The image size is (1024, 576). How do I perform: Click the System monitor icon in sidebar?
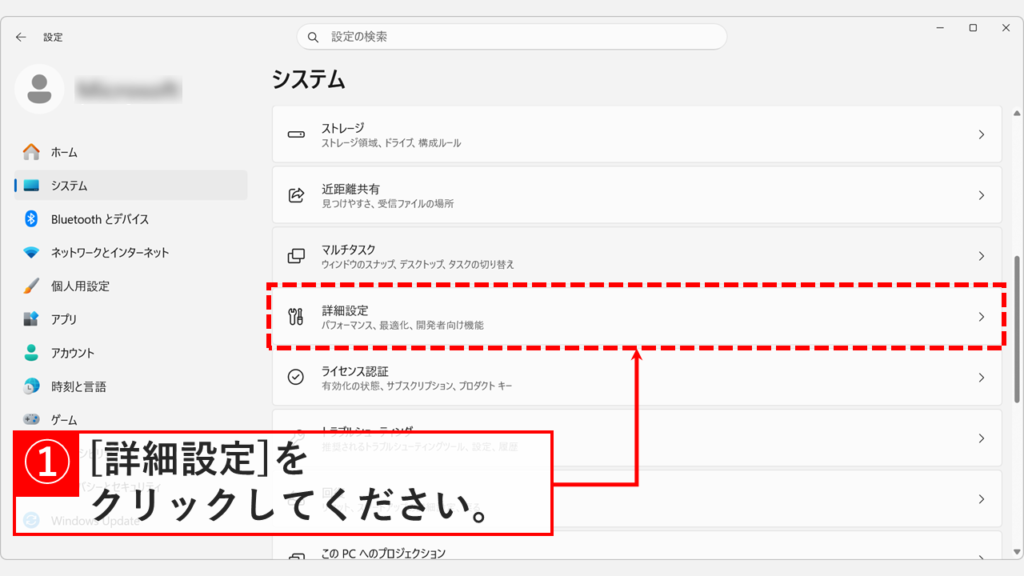(31, 185)
